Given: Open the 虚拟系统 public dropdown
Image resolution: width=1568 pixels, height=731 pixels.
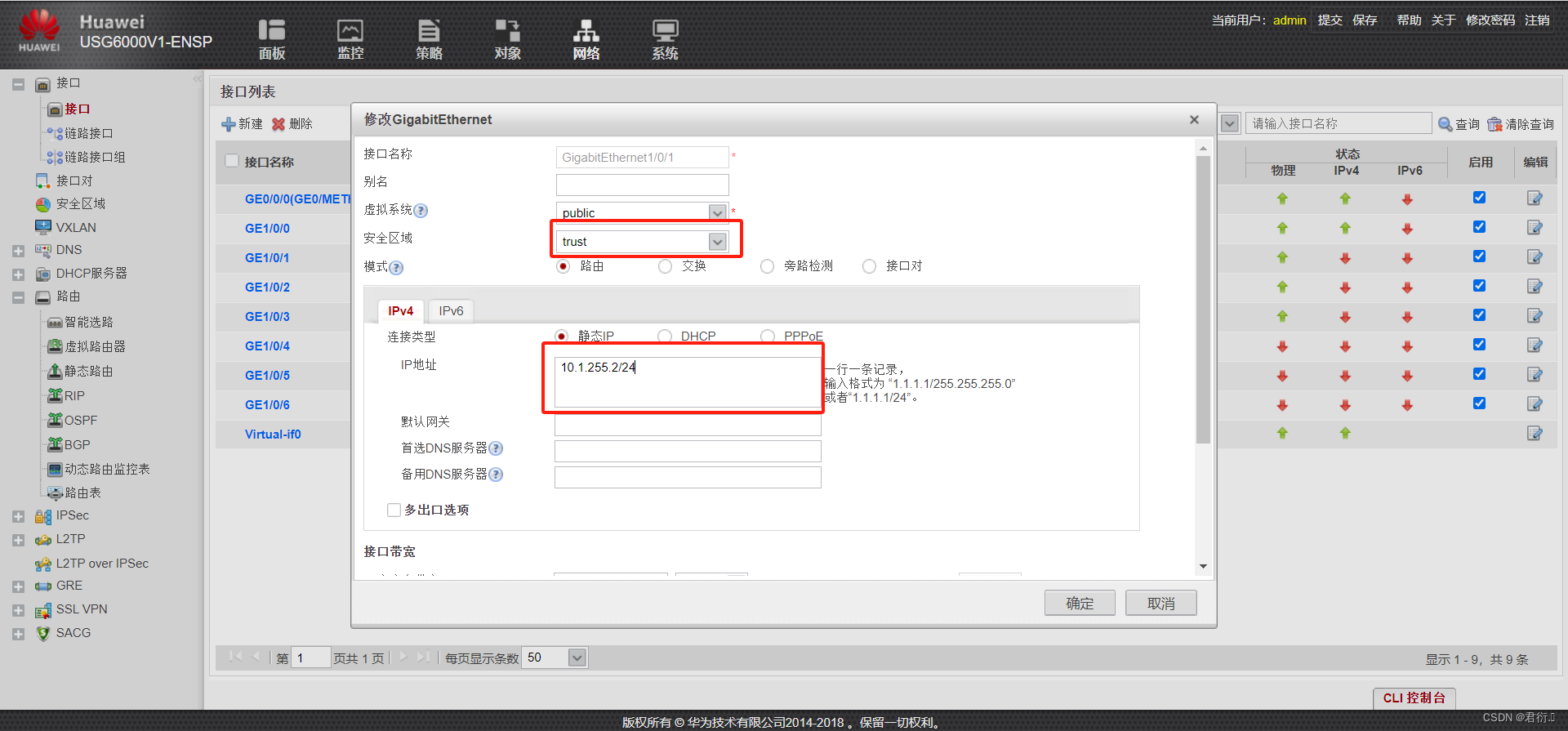Looking at the screenshot, I should (x=717, y=212).
